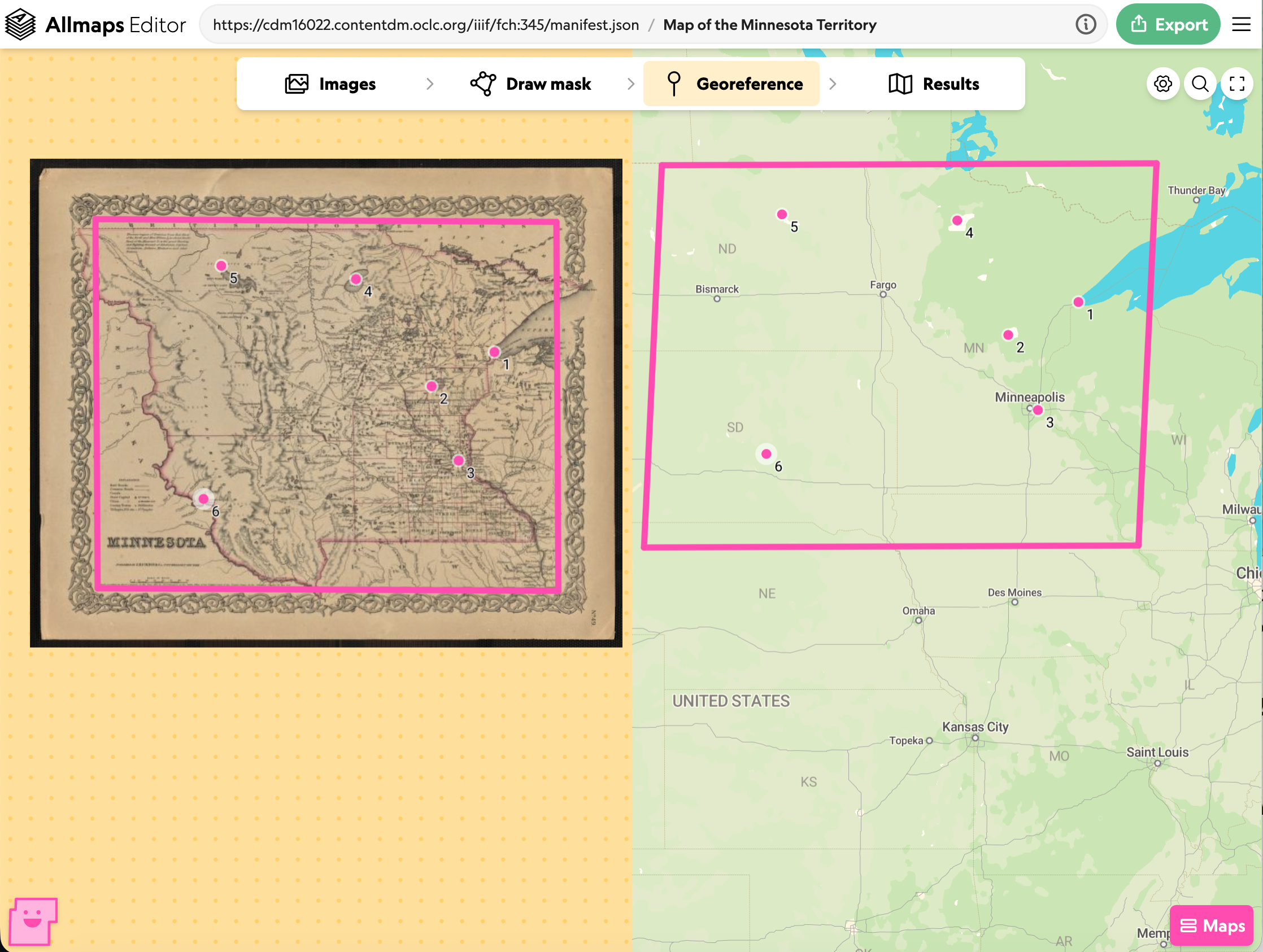1263x952 pixels.
Task: Click the Bismarck label on basemap
Action: [717, 289]
